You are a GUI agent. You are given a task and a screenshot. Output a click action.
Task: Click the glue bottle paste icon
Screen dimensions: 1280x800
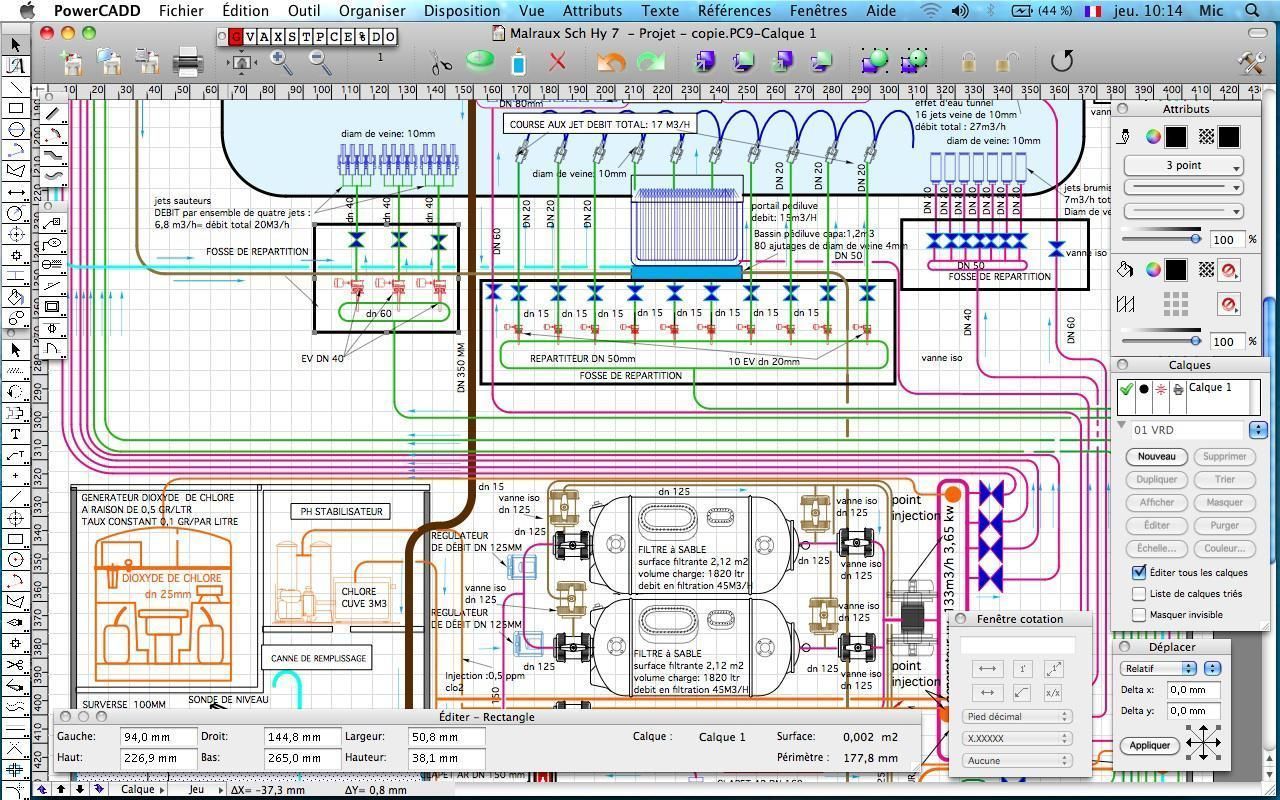pos(518,62)
